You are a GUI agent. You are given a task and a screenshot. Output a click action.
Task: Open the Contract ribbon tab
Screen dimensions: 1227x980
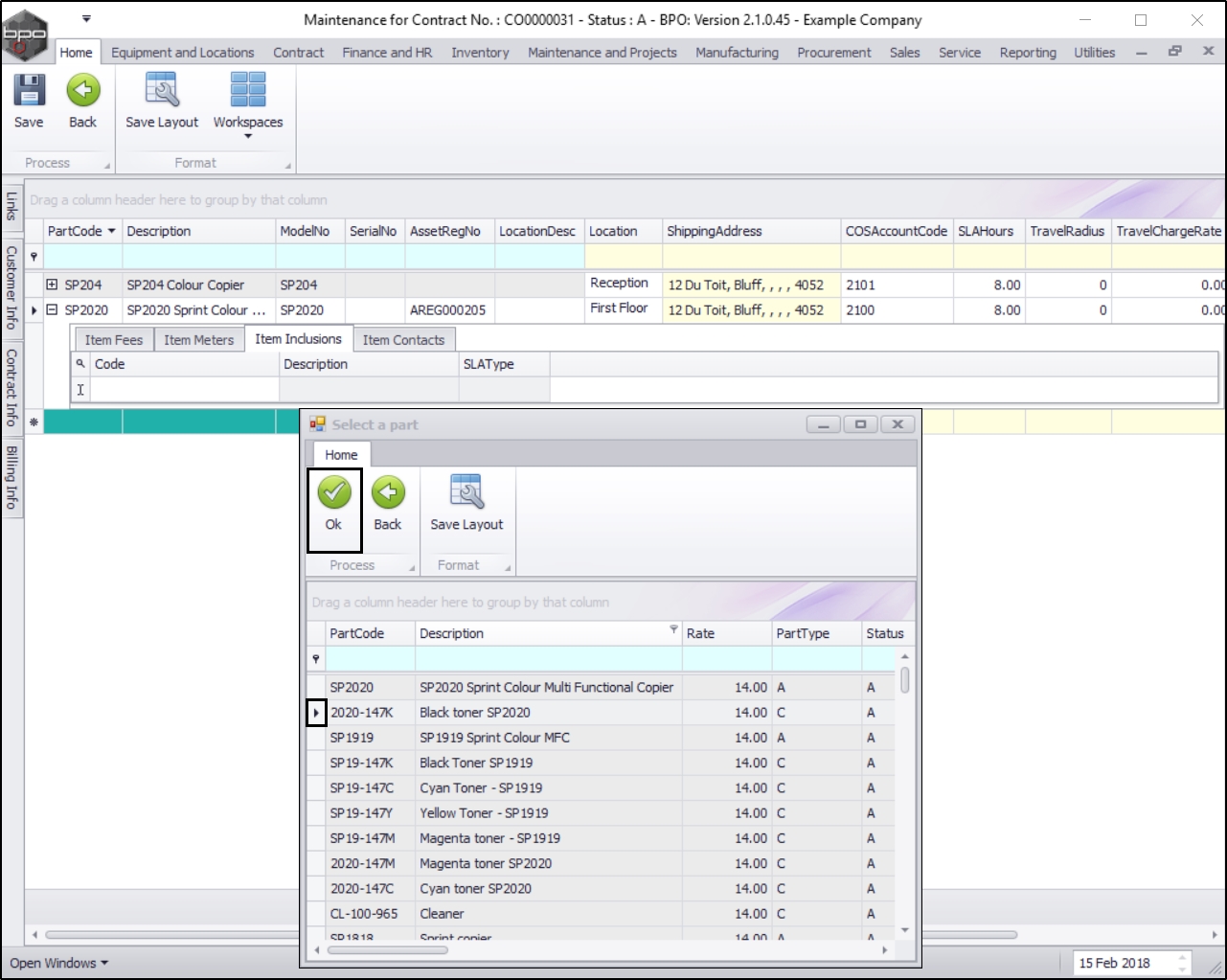[x=299, y=53]
